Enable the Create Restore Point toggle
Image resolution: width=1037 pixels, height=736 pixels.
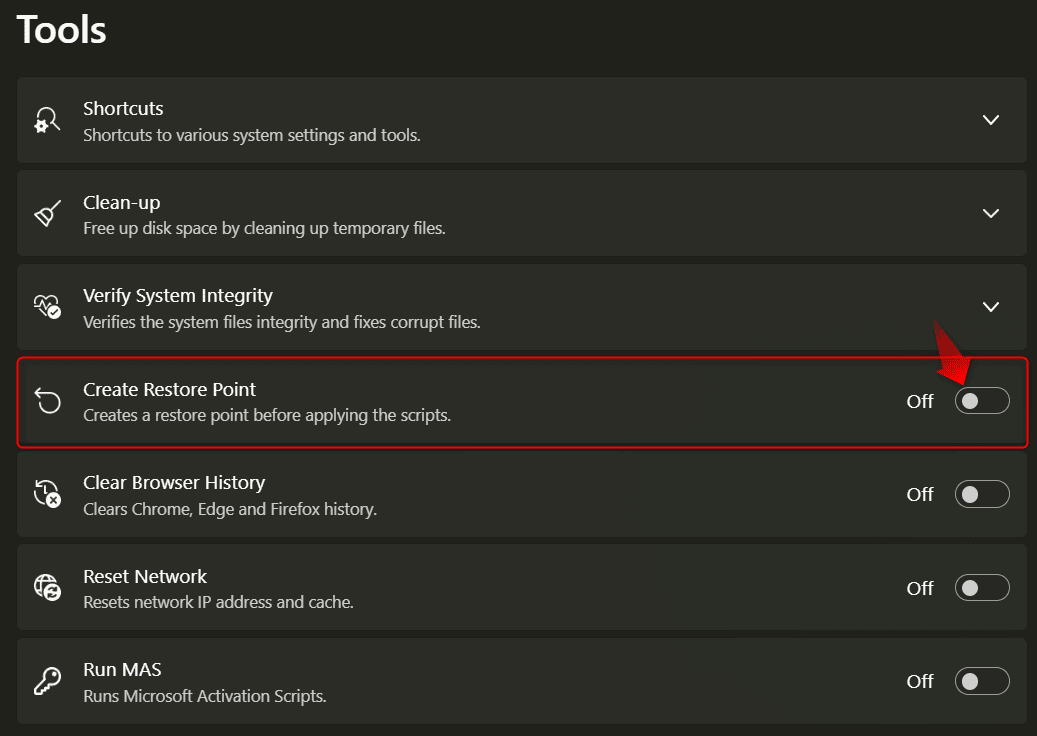coord(982,401)
